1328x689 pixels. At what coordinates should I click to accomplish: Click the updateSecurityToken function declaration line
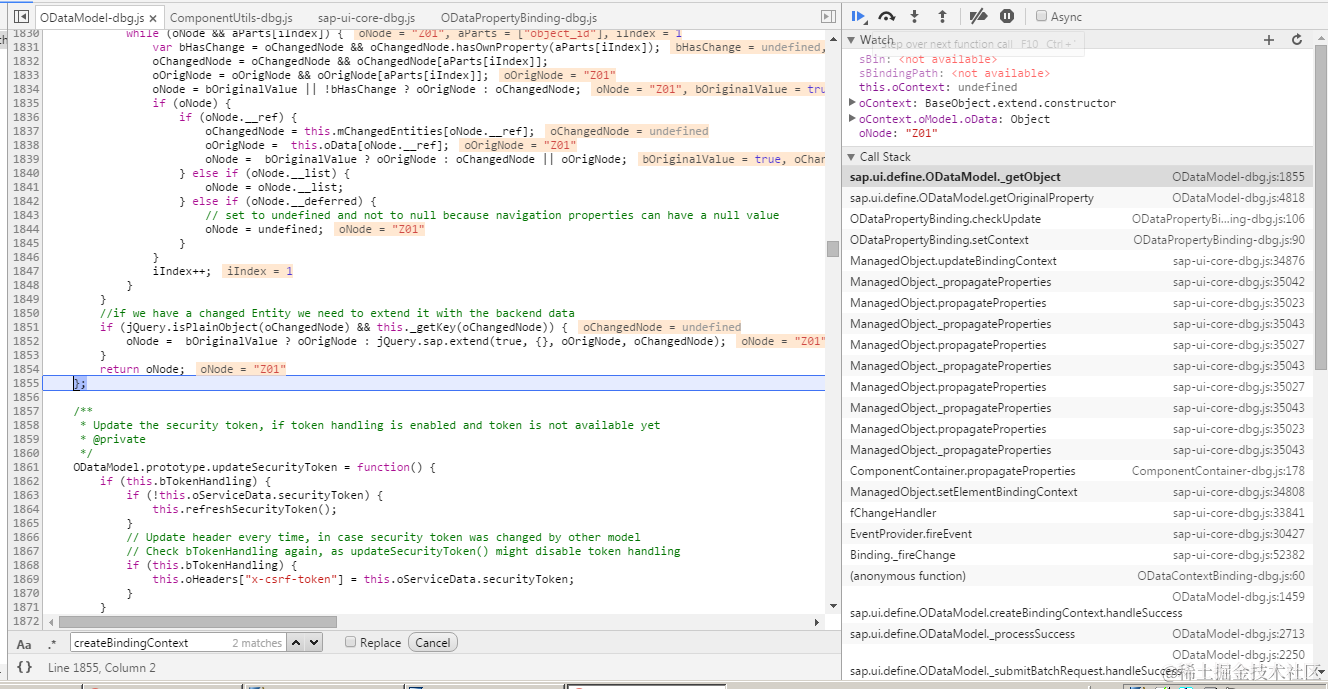click(255, 467)
